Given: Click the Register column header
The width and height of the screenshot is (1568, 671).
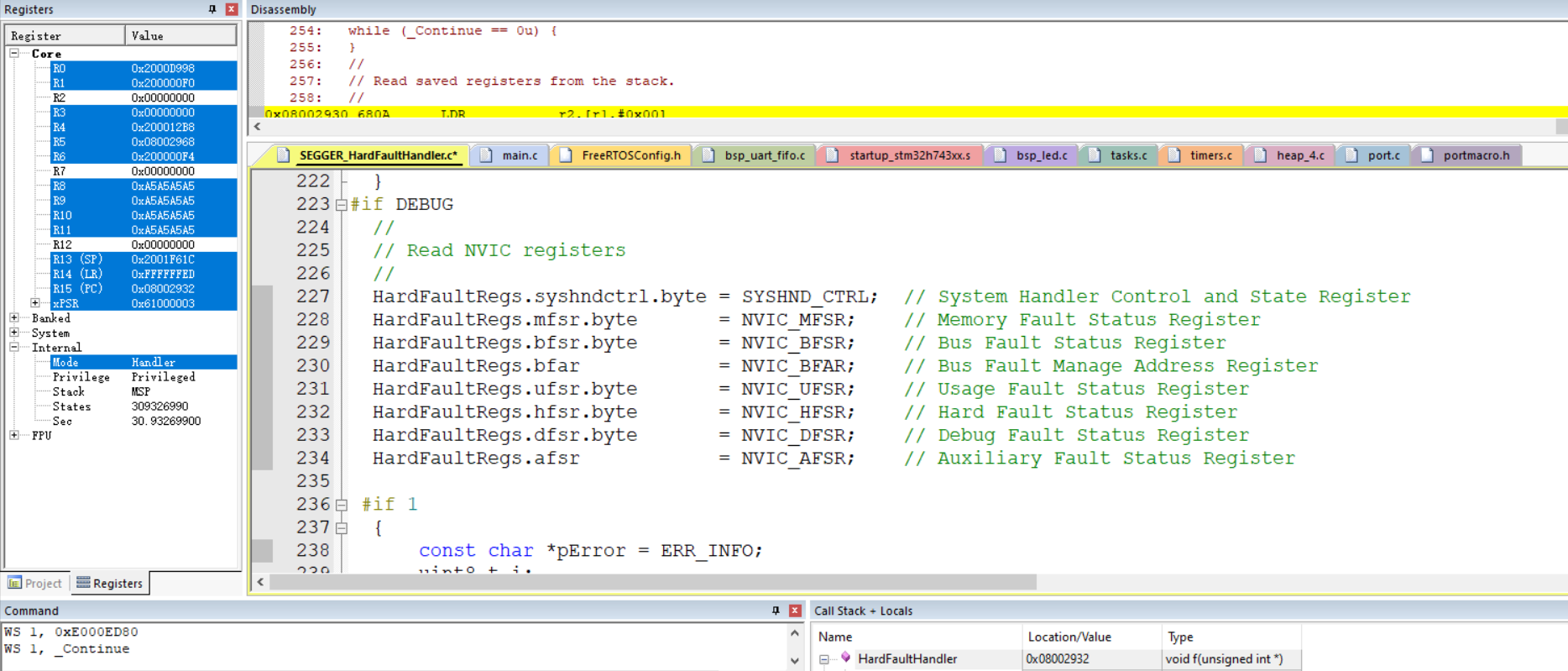Looking at the screenshot, I should coord(65,35).
